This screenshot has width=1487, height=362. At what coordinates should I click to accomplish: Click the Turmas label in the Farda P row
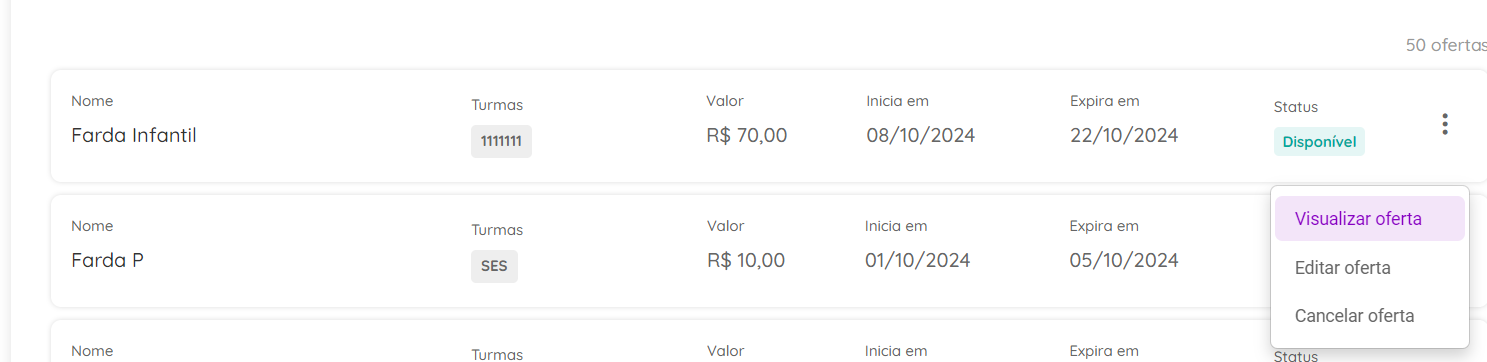(x=497, y=230)
